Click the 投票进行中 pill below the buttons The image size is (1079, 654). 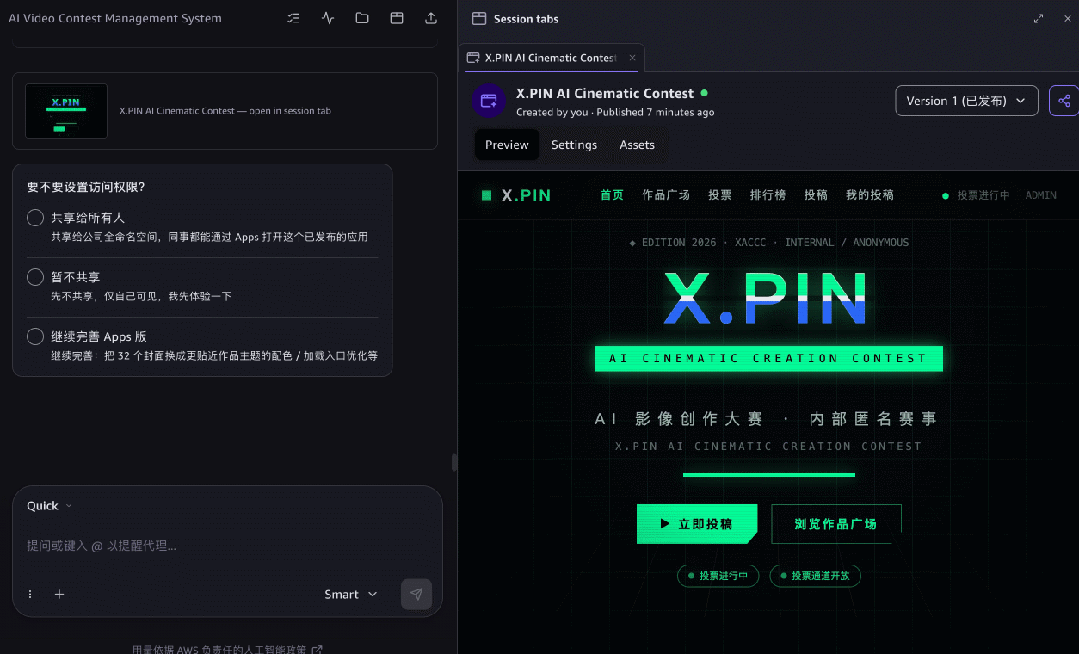coord(718,576)
